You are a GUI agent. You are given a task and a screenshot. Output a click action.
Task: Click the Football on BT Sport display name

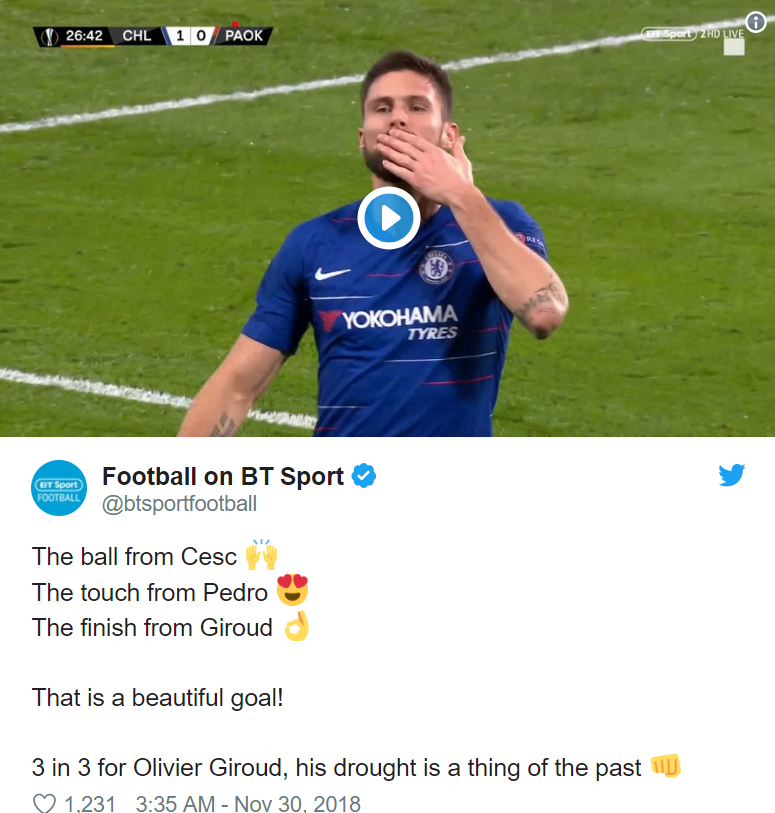click(x=225, y=476)
